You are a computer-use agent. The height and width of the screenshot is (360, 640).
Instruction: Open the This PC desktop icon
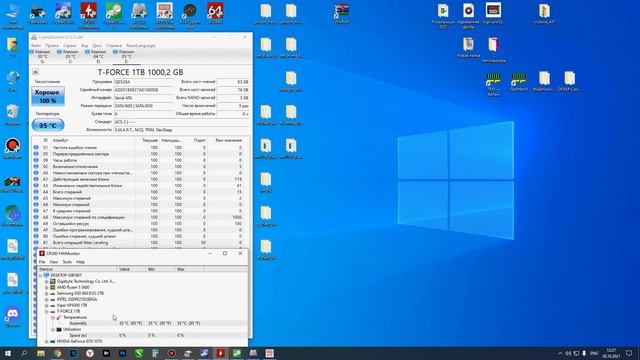(x=13, y=16)
